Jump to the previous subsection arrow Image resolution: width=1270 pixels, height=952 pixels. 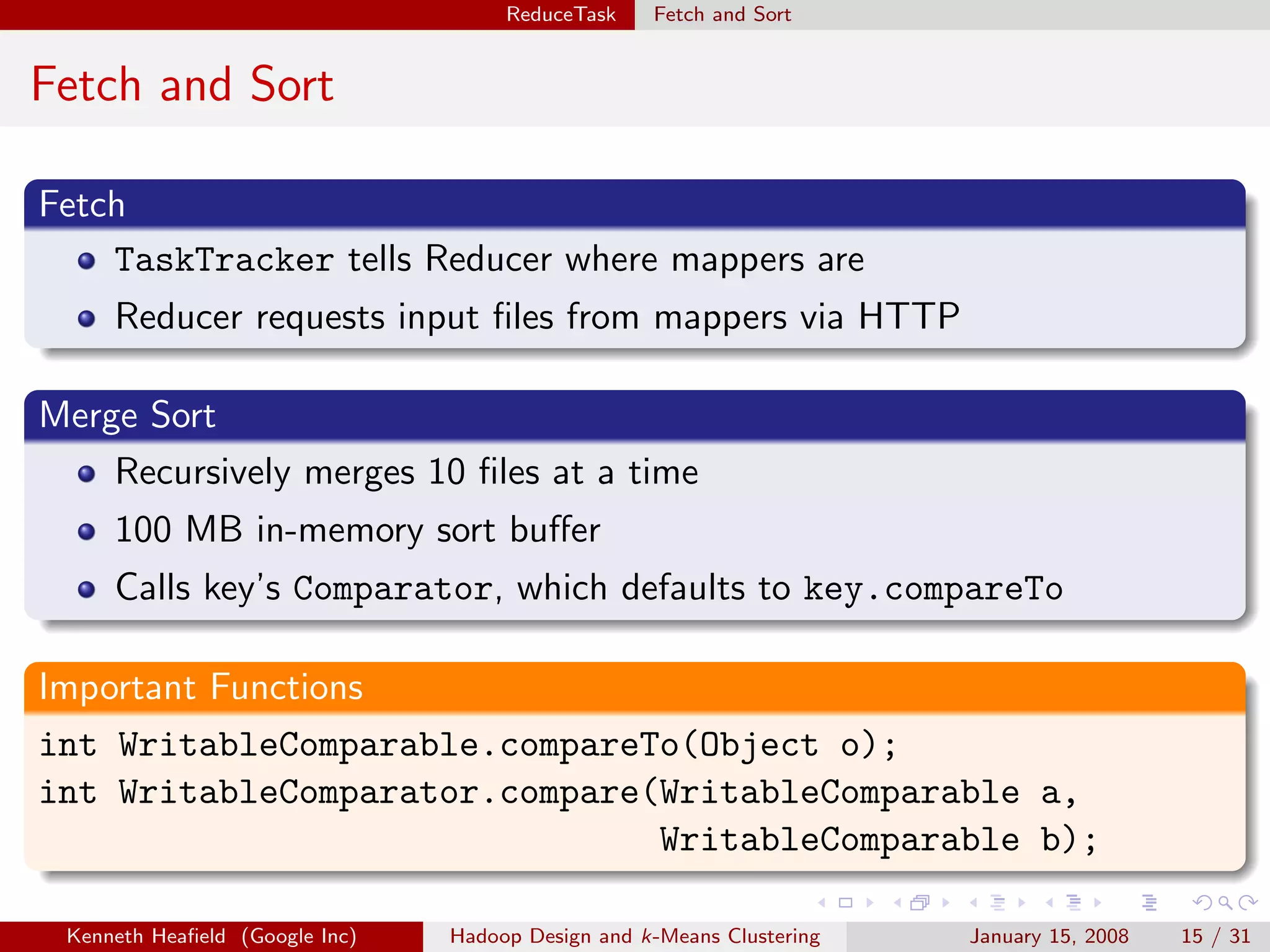pyautogui.click(x=974, y=902)
